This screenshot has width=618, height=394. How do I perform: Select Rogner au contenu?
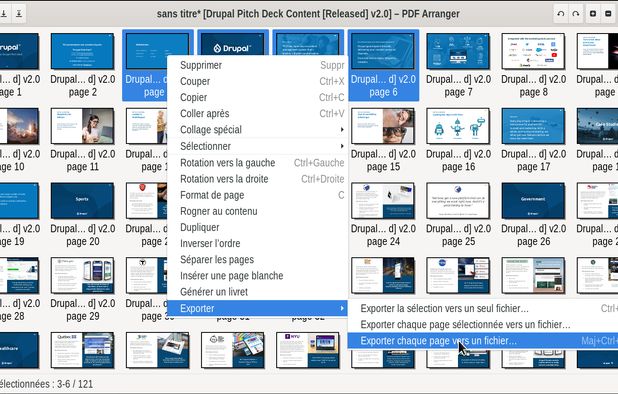click(258, 211)
